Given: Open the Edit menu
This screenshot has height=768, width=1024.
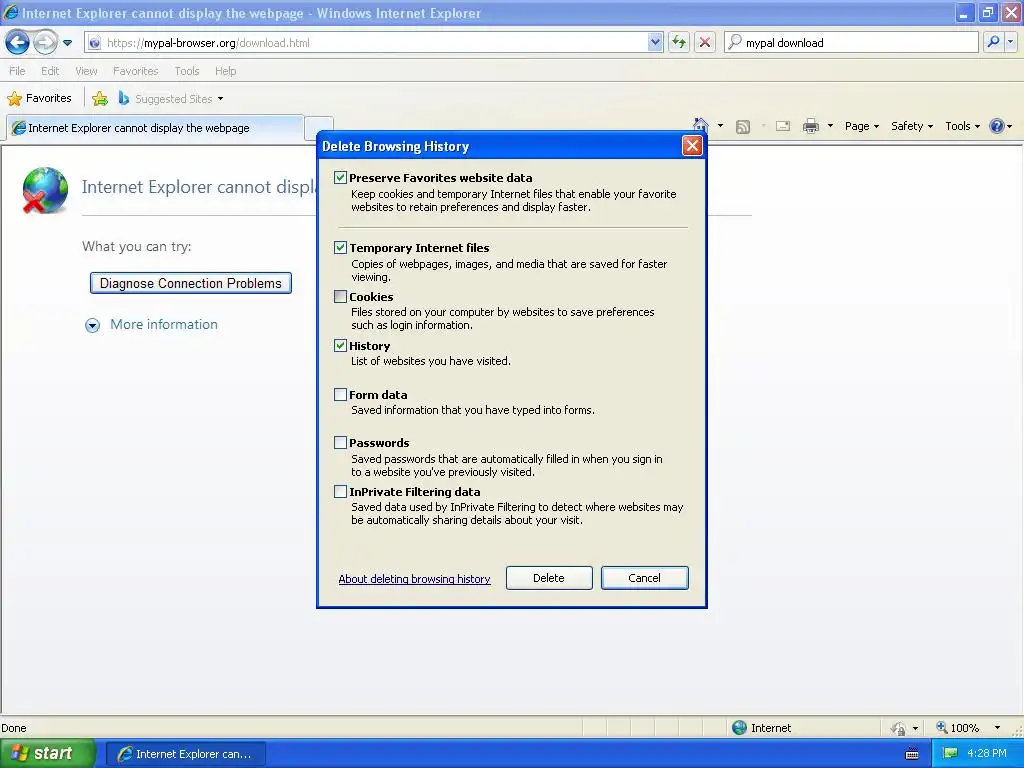Looking at the screenshot, I should click(50, 71).
